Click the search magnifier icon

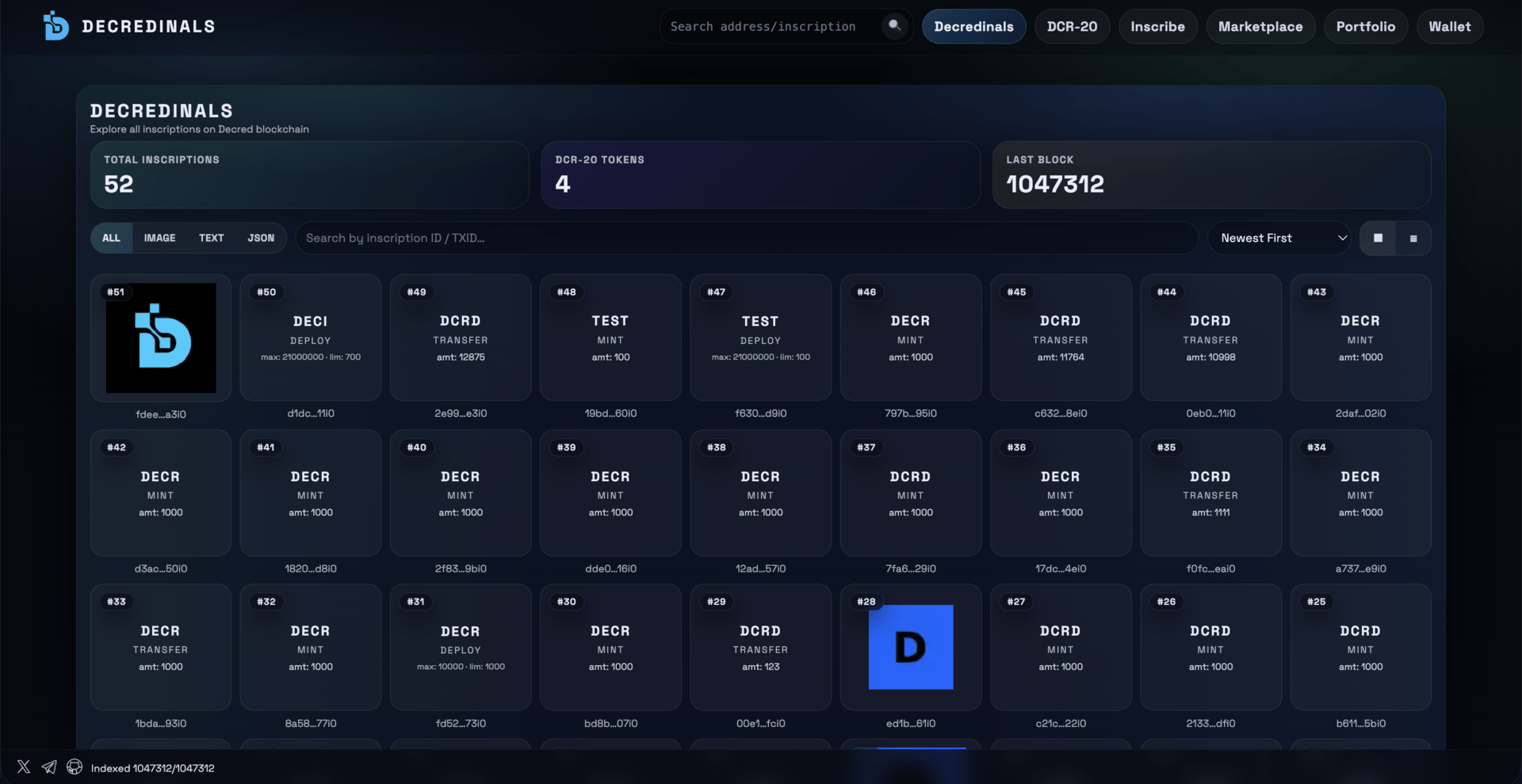894,26
